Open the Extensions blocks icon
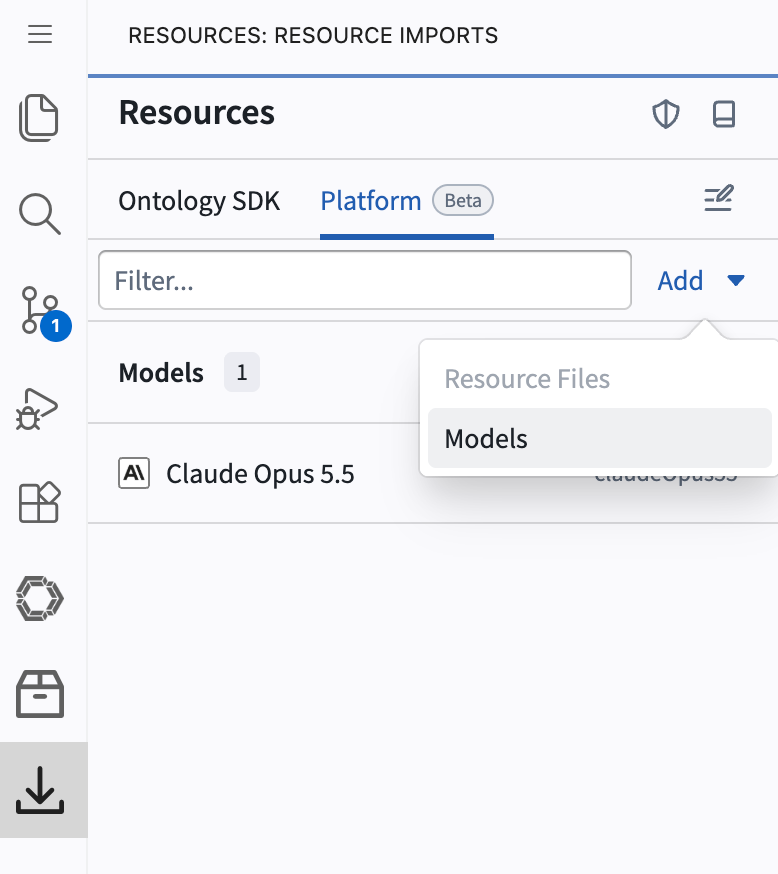This screenshot has height=874, width=778. point(40,502)
